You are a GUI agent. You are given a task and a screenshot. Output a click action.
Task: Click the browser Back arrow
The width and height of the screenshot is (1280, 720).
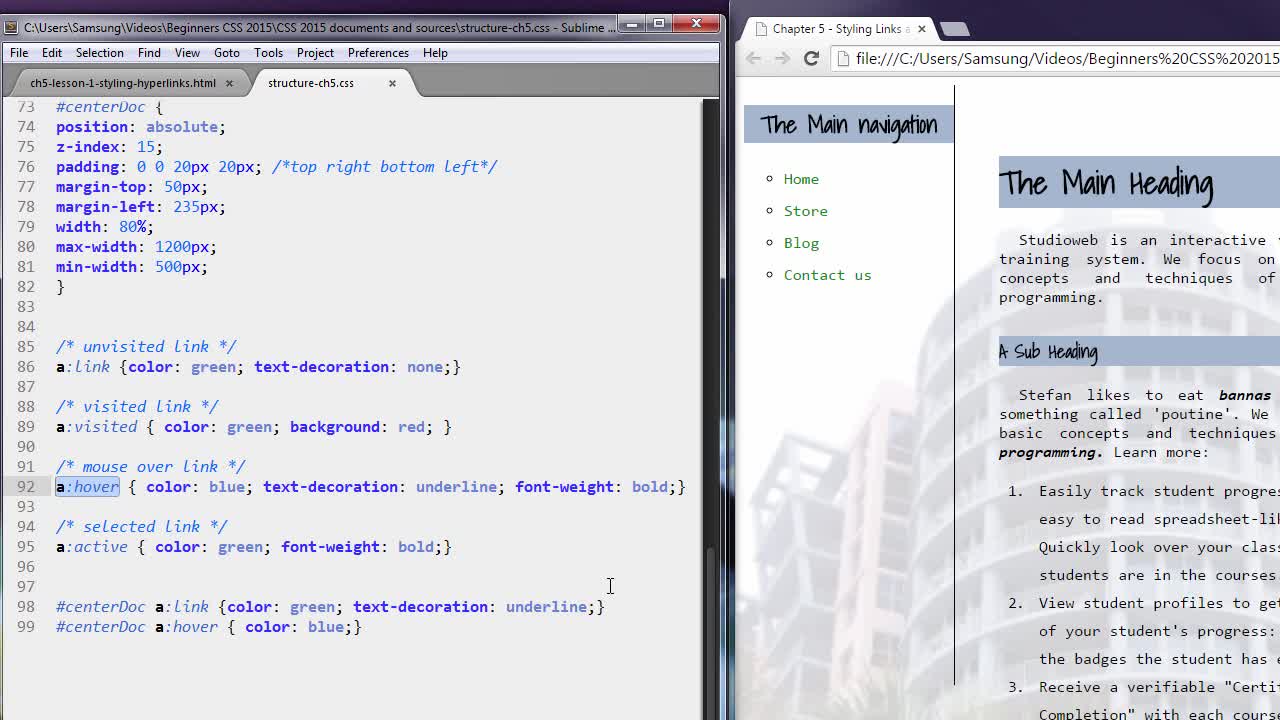tap(754, 59)
